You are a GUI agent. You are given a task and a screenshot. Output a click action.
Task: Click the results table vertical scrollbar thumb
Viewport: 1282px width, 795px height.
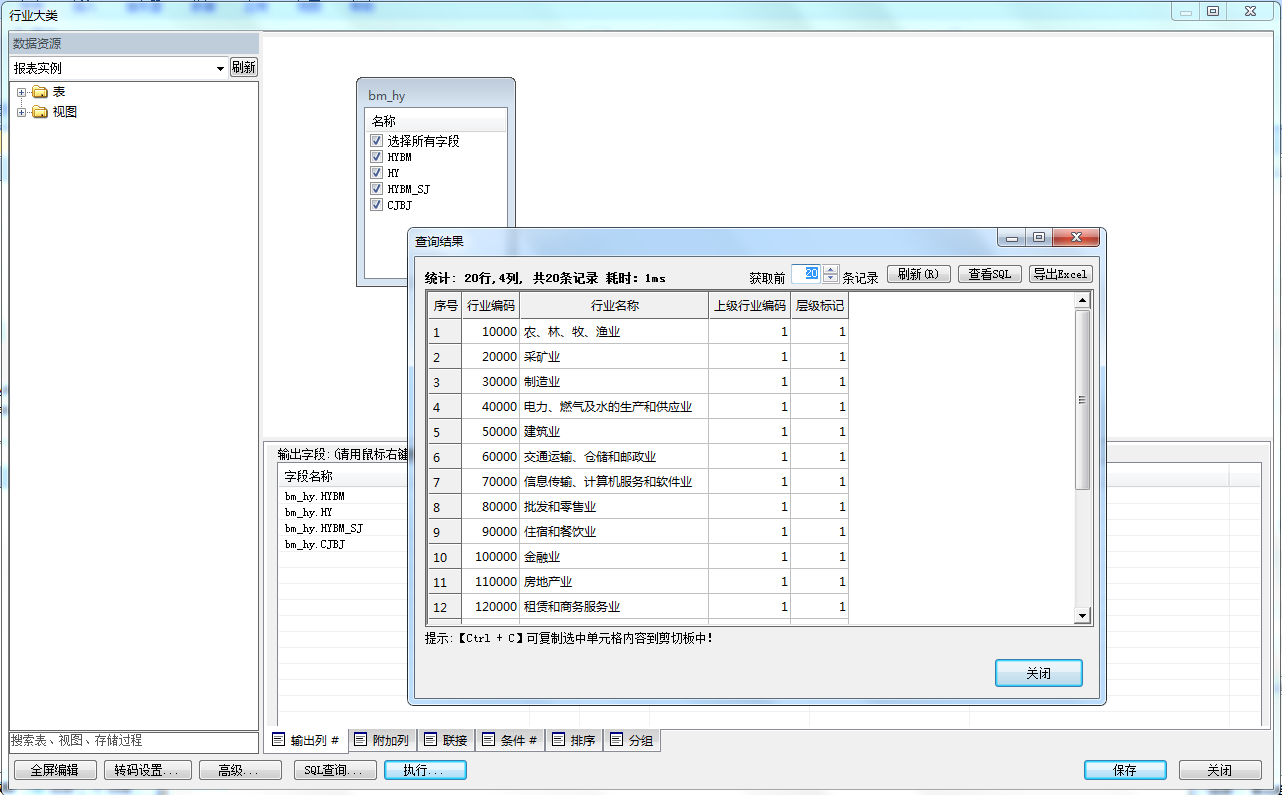(1082, 400)
